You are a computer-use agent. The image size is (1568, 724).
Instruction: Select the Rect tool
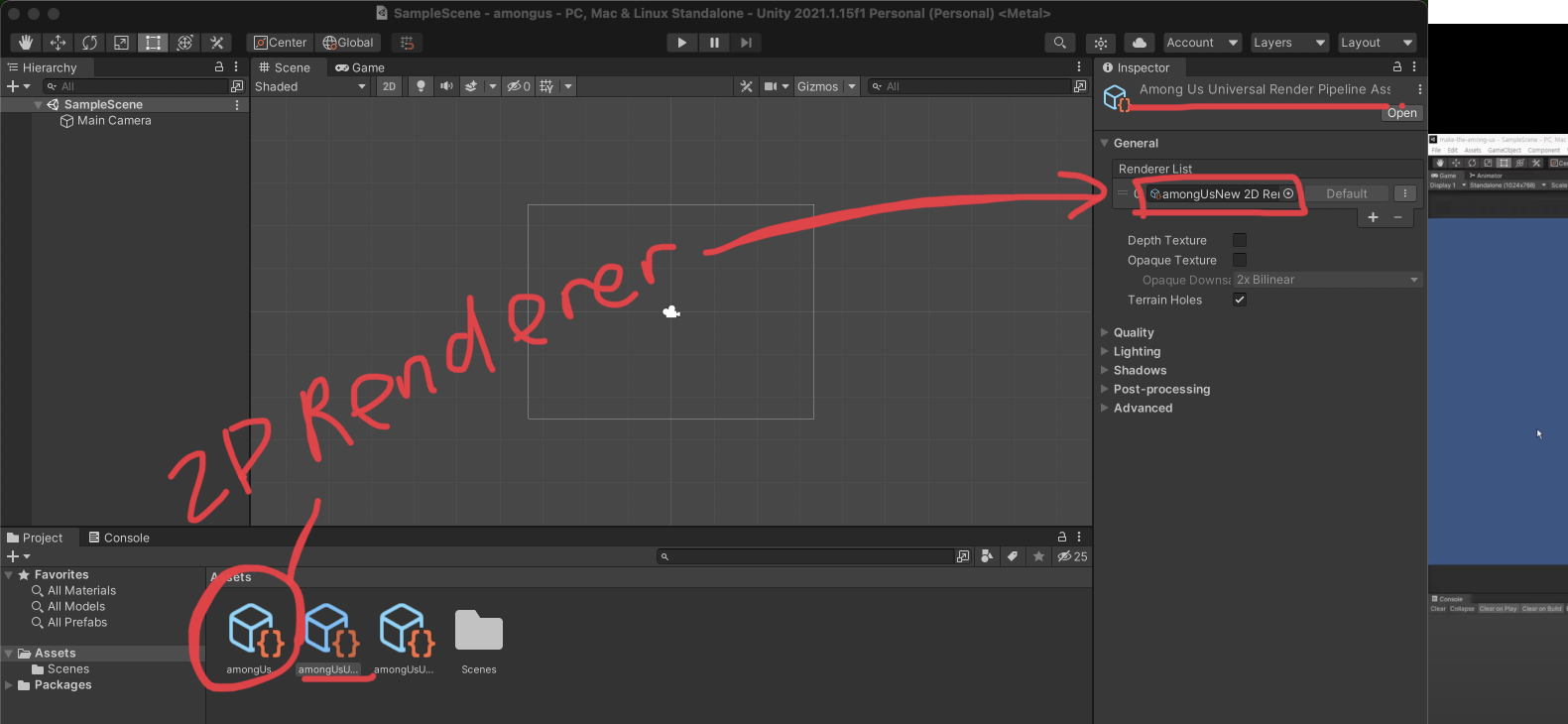pyautogui.click(x=153, y=43)
